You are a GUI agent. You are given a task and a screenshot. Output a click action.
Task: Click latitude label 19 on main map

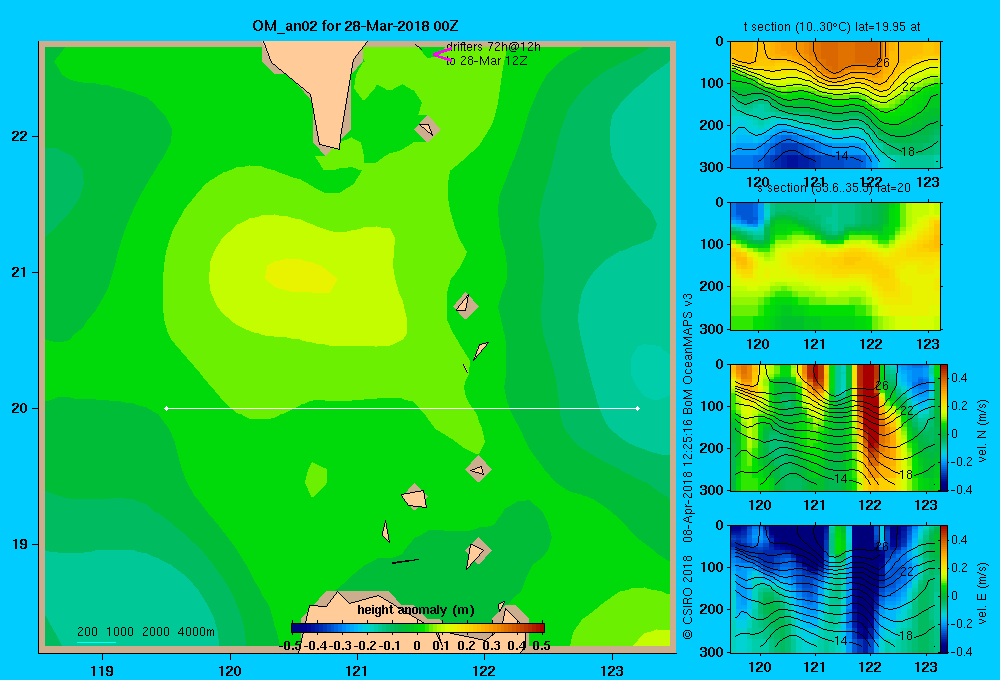(x=20, y=544)
